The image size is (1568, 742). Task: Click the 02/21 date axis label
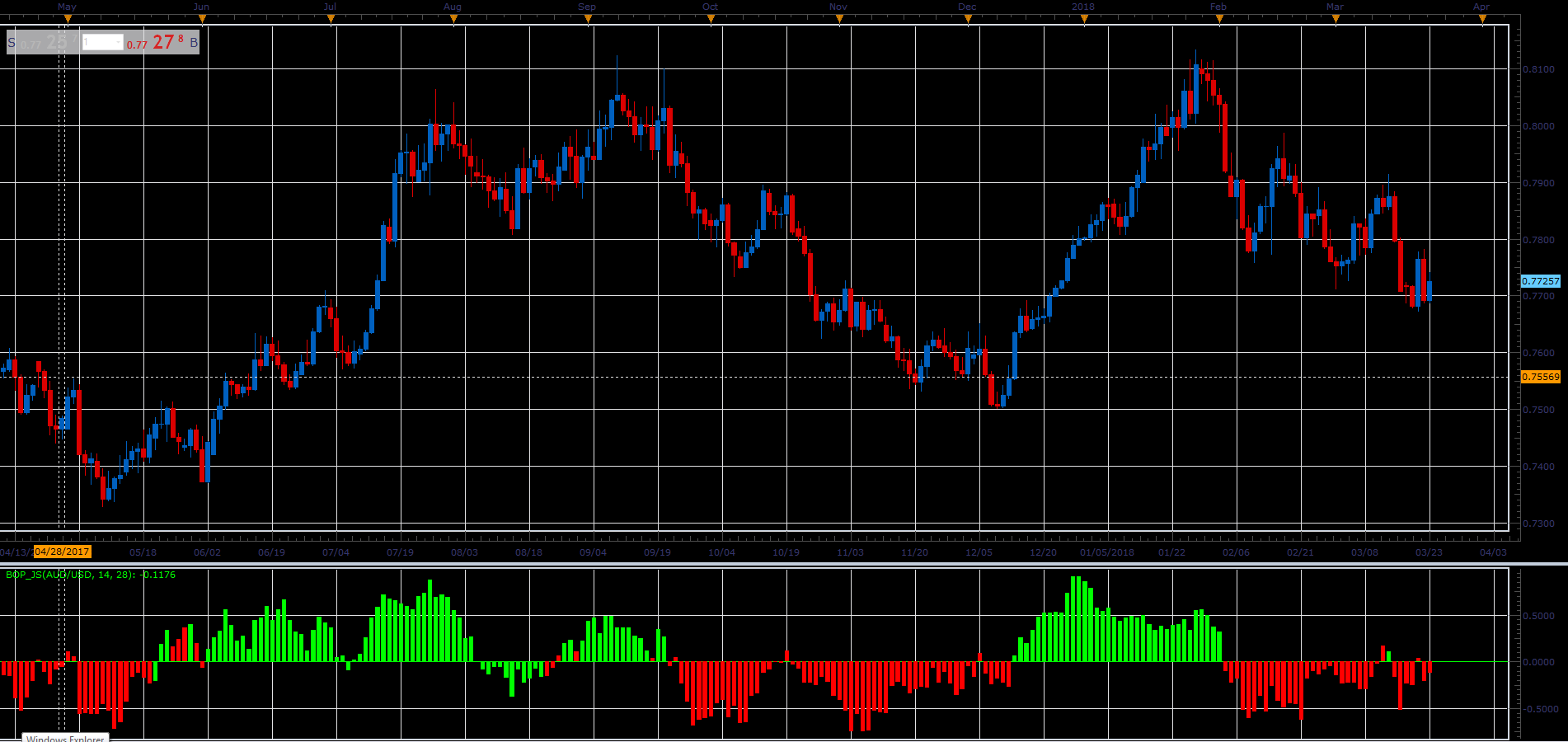[1300, 552]
